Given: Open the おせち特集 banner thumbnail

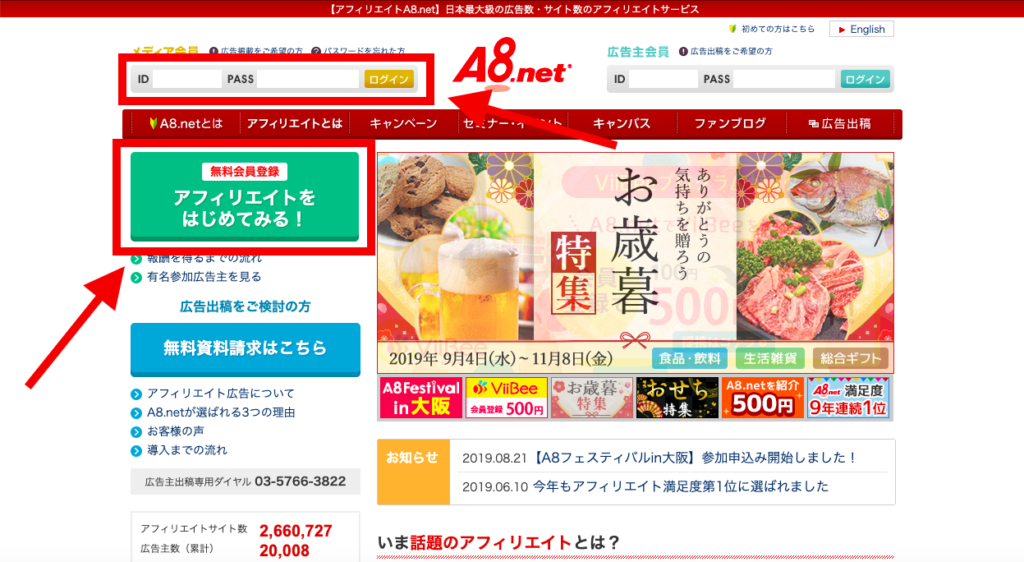Looking at the screenshot, I should [677, 398].
